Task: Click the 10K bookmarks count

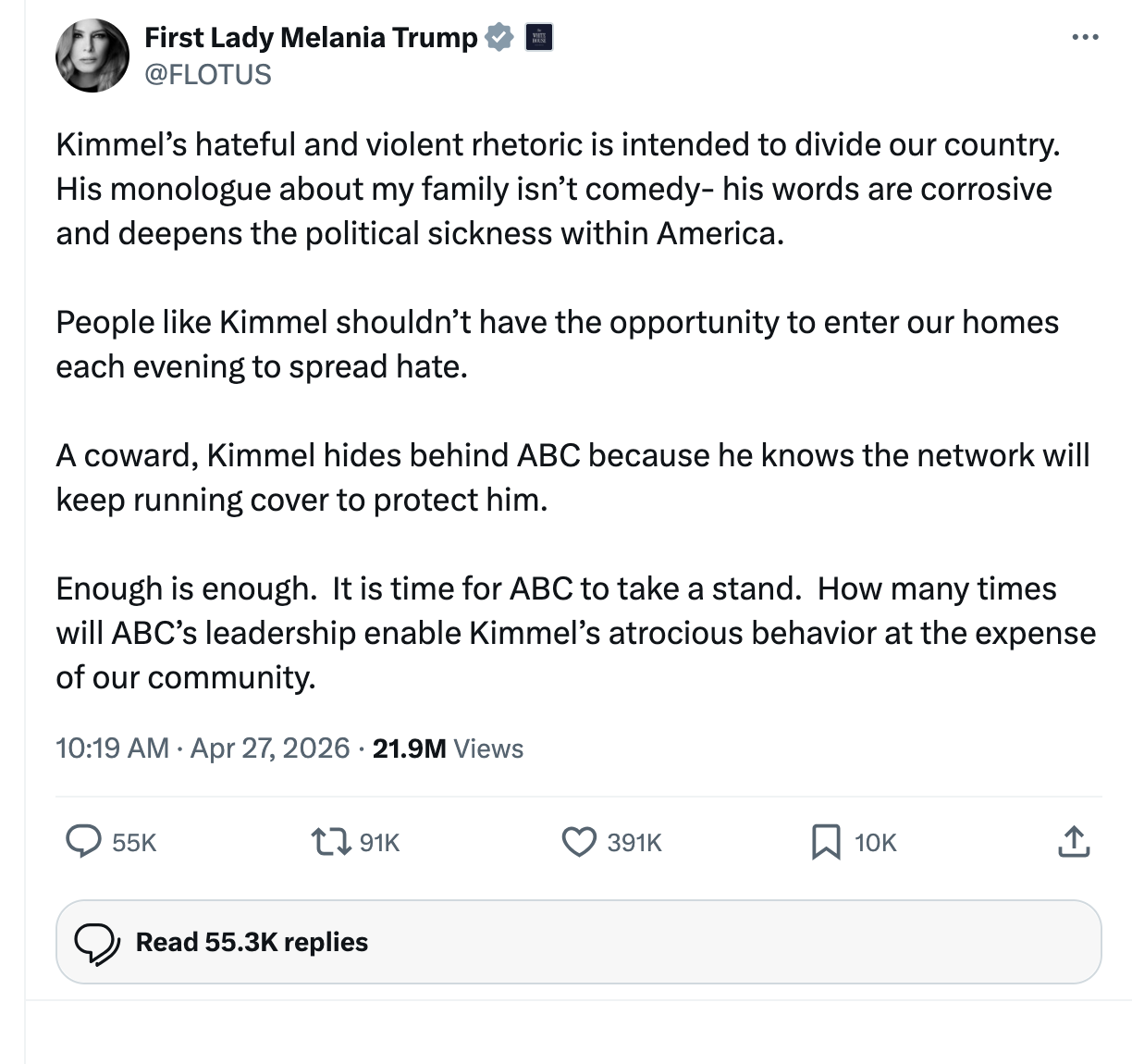Action: click(x=875, y=842)
